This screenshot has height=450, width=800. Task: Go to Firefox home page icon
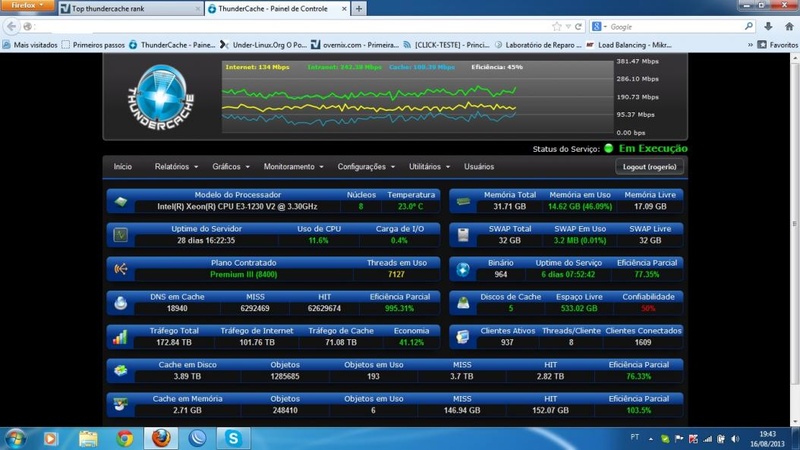pyautogui.click(x=789, y=27)
